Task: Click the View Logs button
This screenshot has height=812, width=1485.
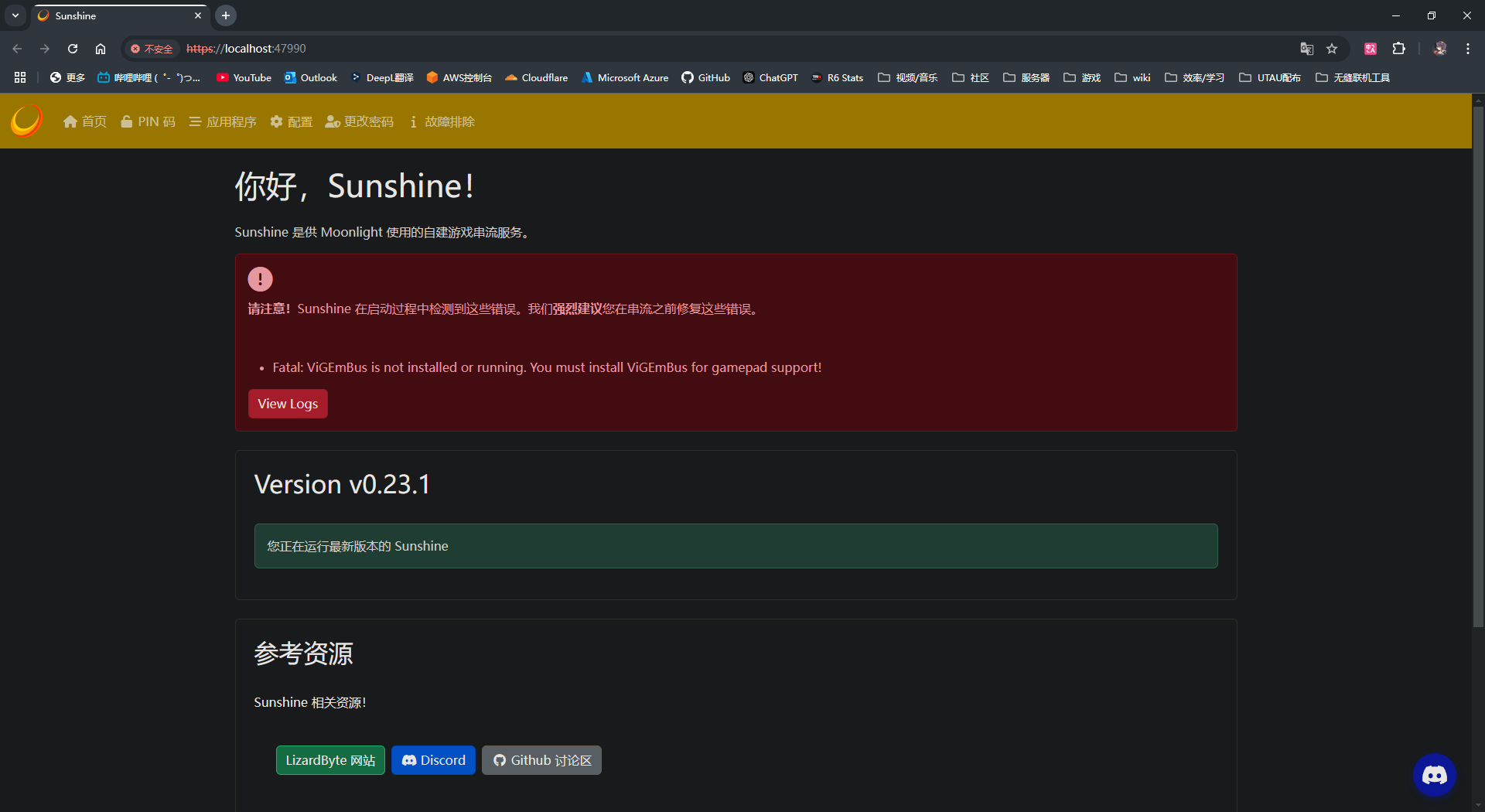Action: 288,404
